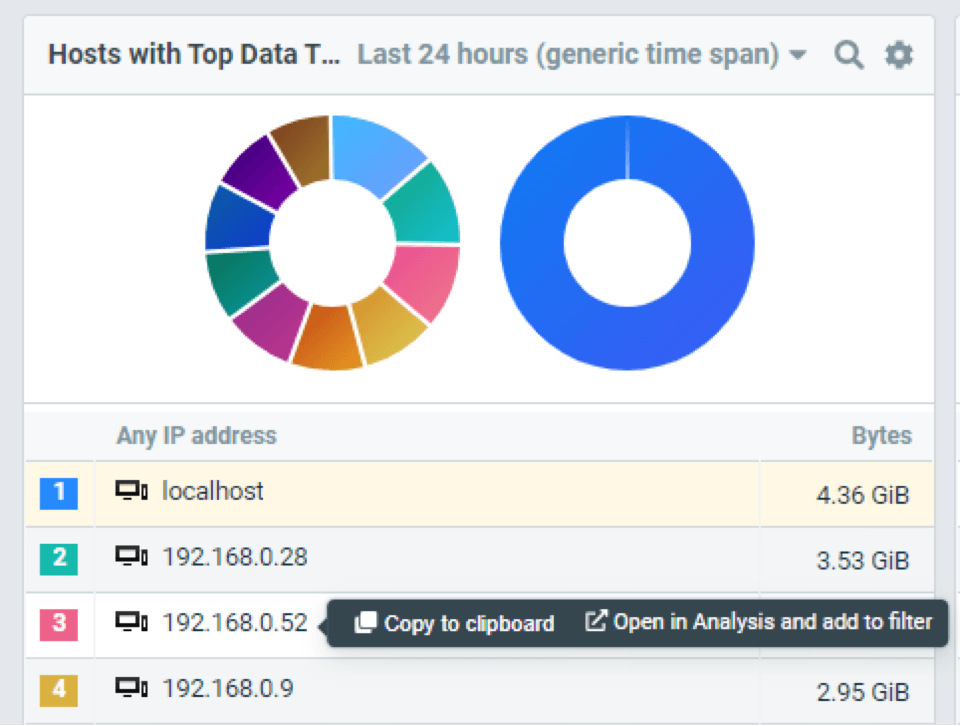Click the light blue slice of multicolor donut

coord(376,154)
